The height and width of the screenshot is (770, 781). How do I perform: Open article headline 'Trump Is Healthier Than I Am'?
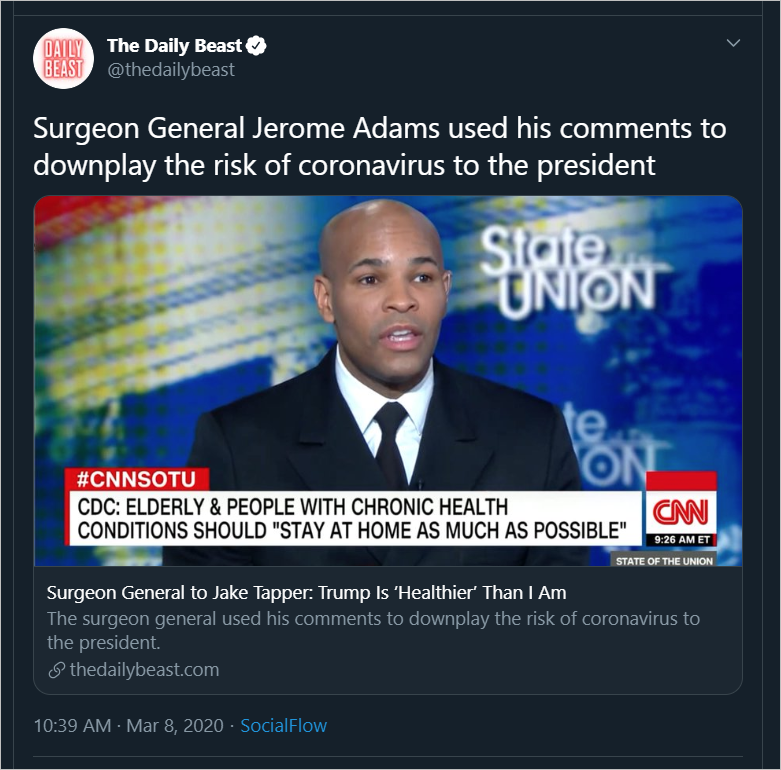[x=306, y=593]
